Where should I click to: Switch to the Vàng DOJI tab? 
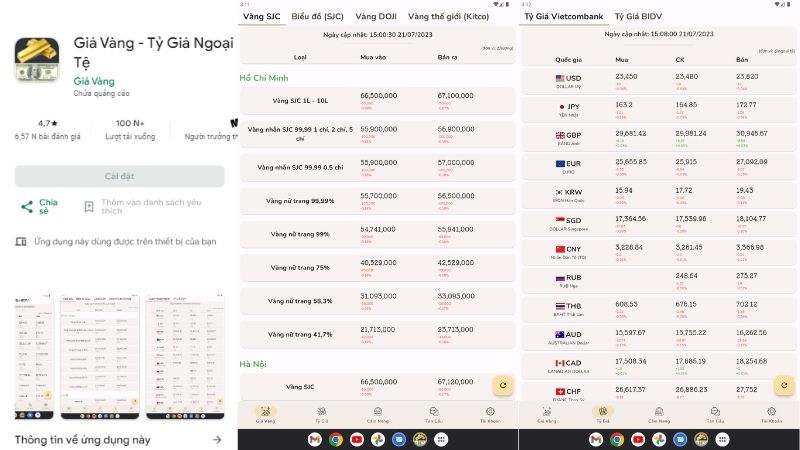click(x=376, y=16)
